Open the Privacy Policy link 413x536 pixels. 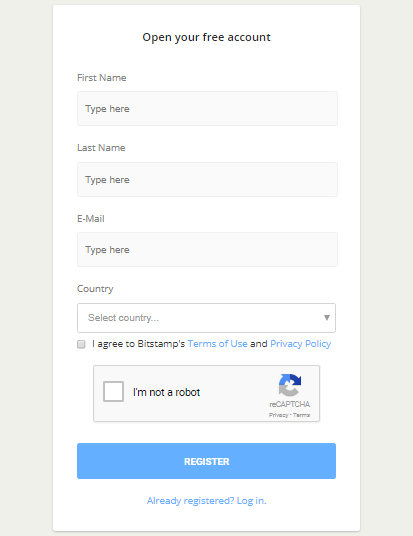(301, 344)
